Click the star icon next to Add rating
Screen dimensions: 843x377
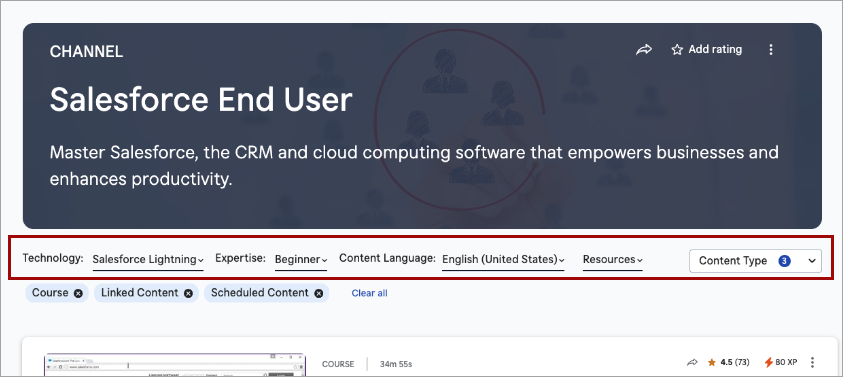677,50
